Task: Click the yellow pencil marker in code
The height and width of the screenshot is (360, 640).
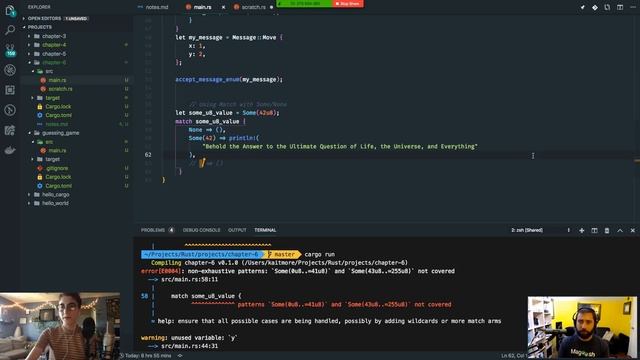Action: 202,163
